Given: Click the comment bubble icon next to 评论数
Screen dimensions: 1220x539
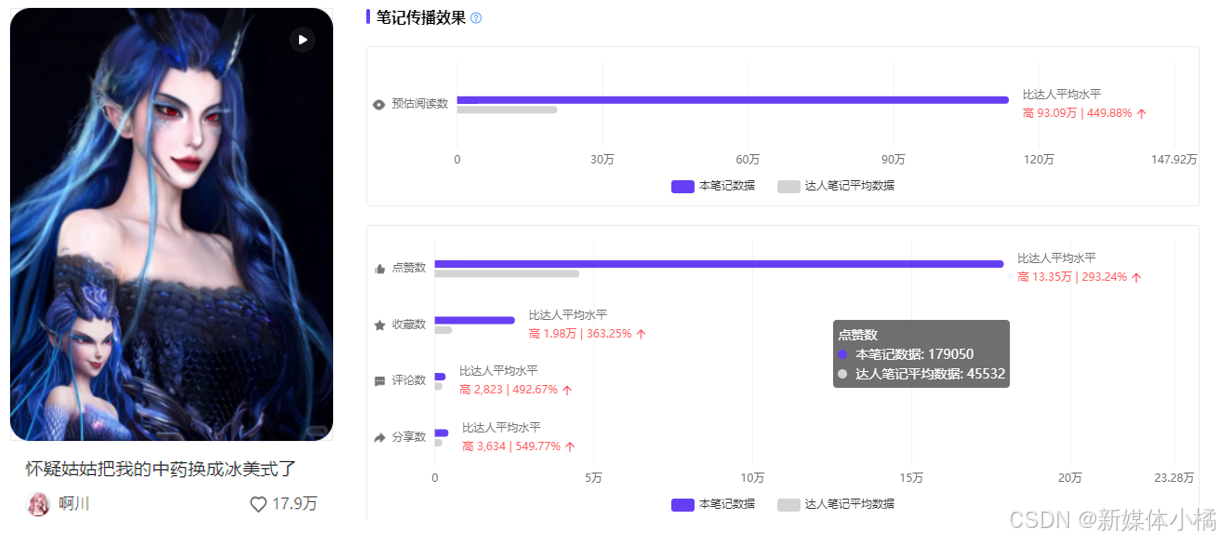Looking at the screenshot, I should [x=379, y=381].
